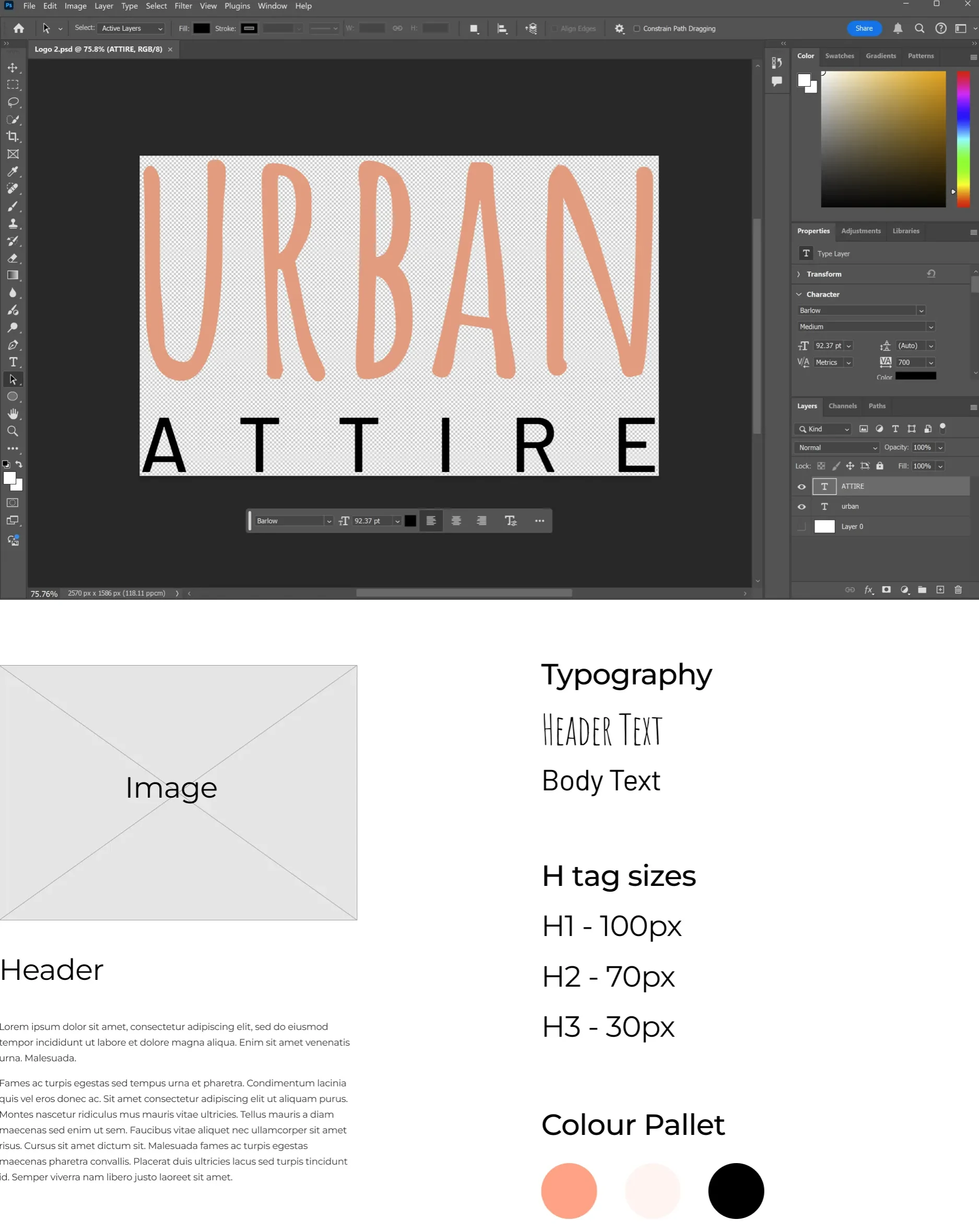979x1232 pixels.
Task: Open the Active Layers select dropdown
Action: [132, 29]
